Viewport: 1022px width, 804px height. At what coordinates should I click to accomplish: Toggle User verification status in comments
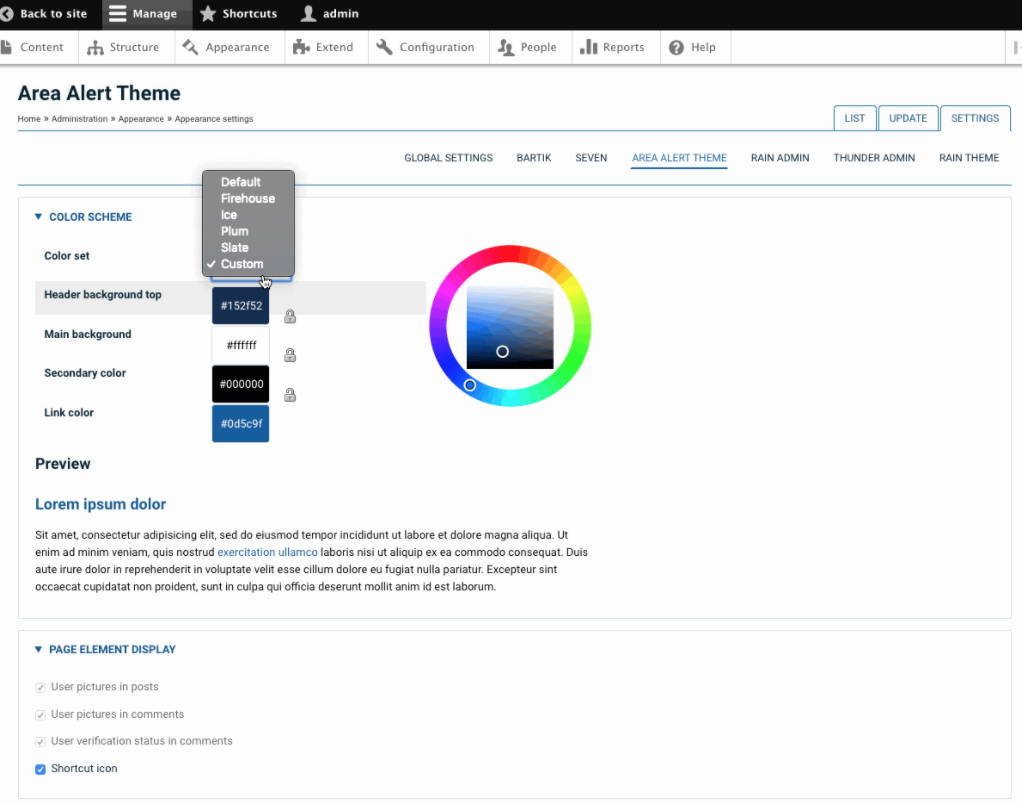click(x=38, y=741)
